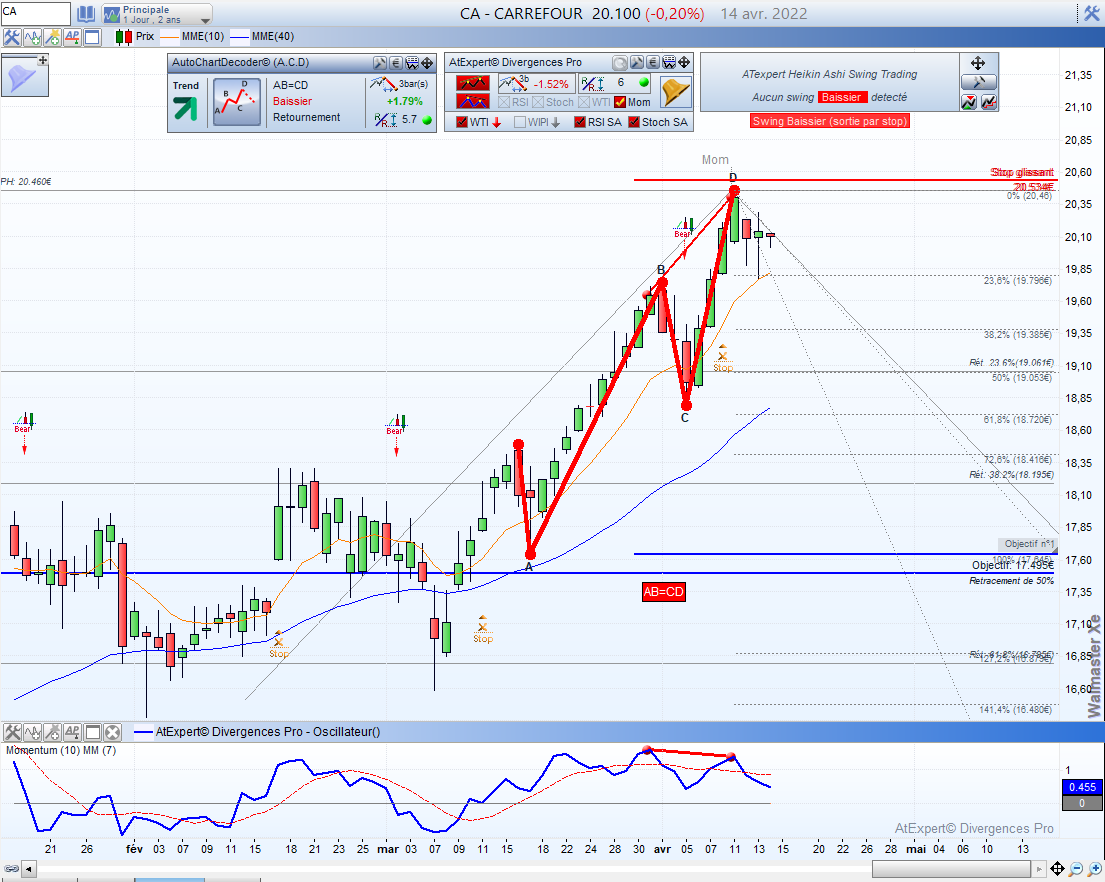Click Divergences Pro move cross icon
1105x882 pixels.
(684, 63)
